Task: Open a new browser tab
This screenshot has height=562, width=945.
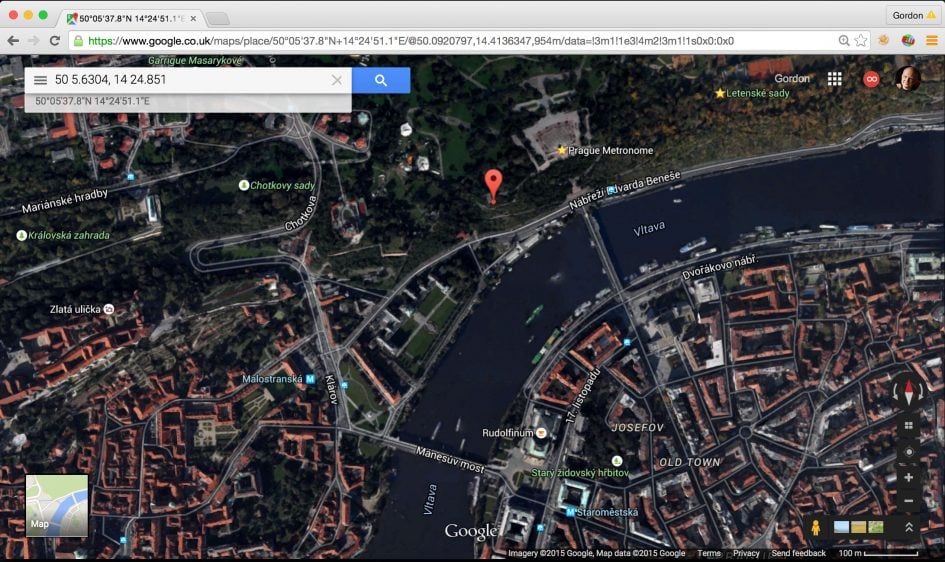Action: [218, 19]
